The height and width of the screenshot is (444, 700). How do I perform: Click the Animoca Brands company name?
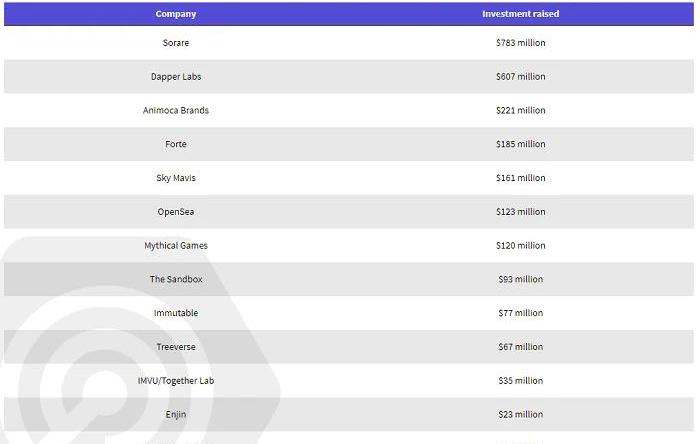tap(175, 110)
